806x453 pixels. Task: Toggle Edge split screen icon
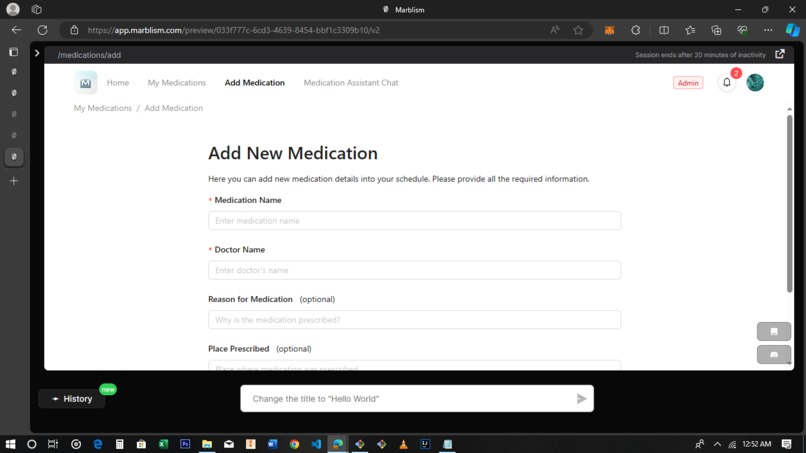[x=664, y=30]
